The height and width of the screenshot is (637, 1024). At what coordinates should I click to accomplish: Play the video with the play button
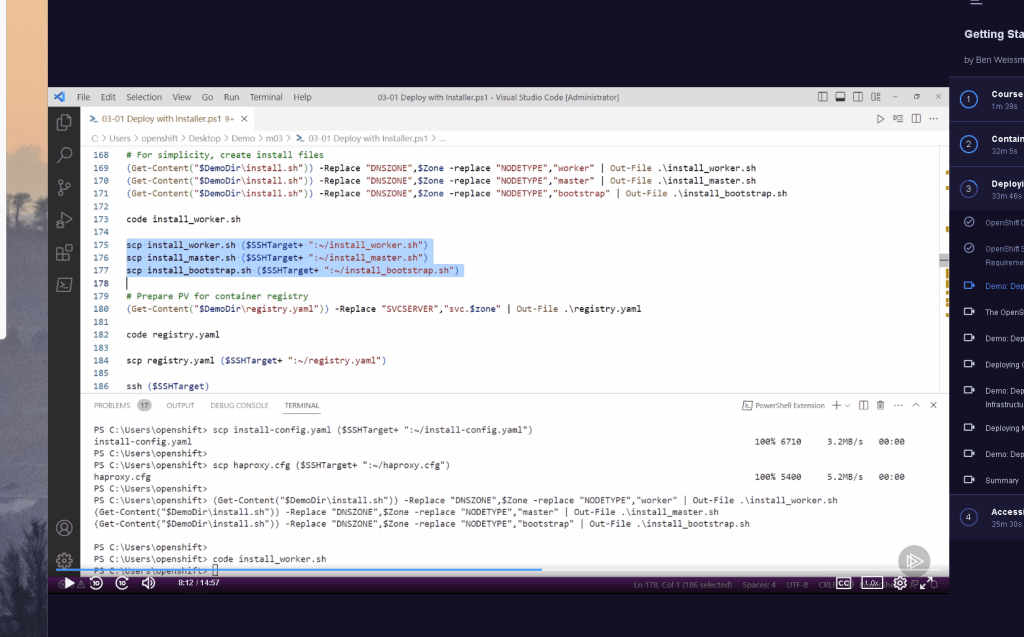pyautogui.click(x=69, y=583)
